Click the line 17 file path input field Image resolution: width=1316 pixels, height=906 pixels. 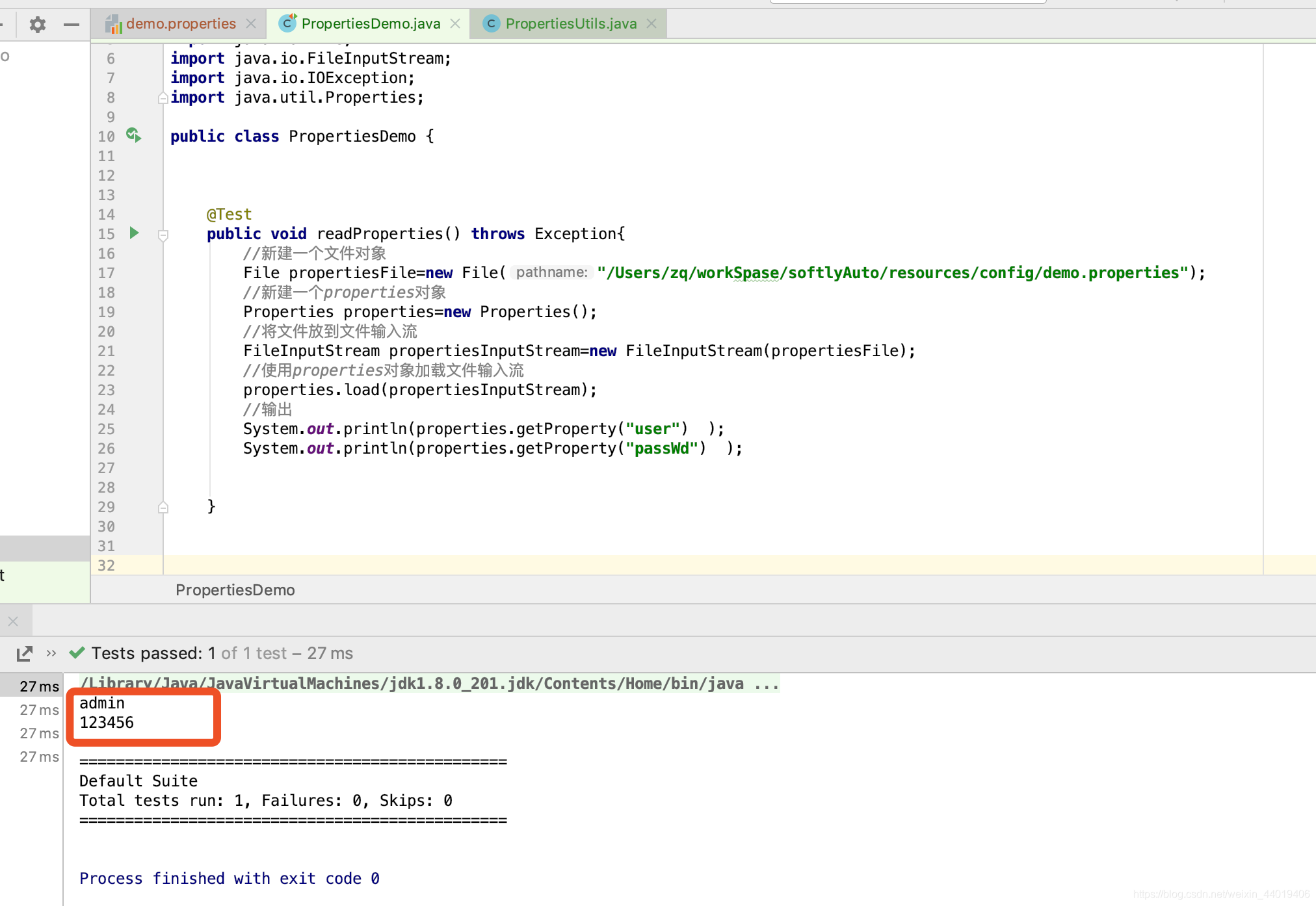pyautogui.click(x=889, y=272)
